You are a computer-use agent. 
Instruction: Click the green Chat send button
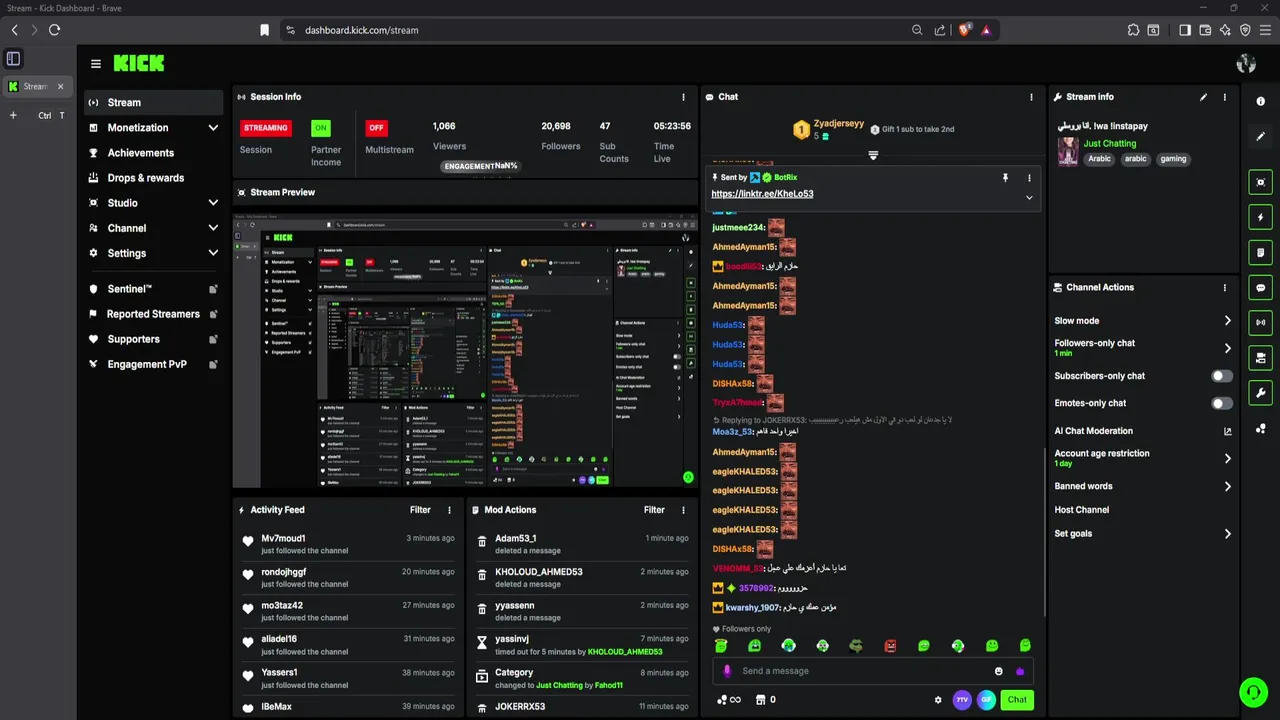[x=1017, y=700]
